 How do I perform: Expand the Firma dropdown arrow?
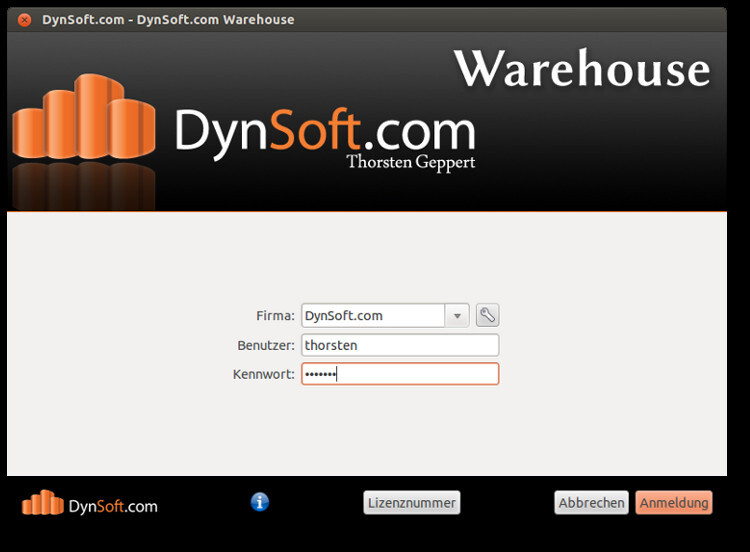(457, 316)
